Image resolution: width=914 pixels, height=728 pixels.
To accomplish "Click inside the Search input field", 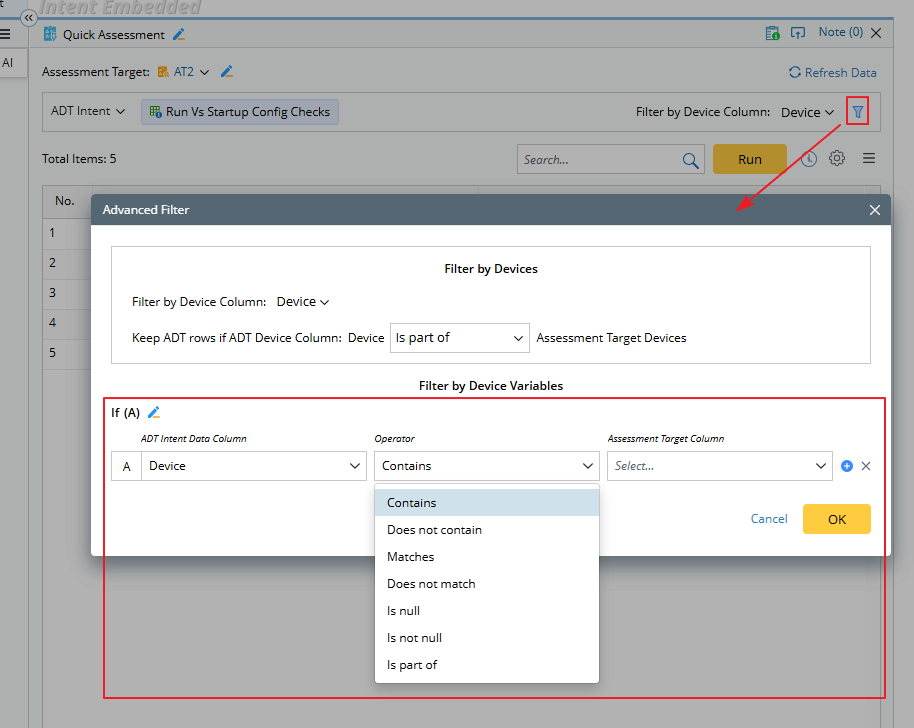I will pos(598,160).
